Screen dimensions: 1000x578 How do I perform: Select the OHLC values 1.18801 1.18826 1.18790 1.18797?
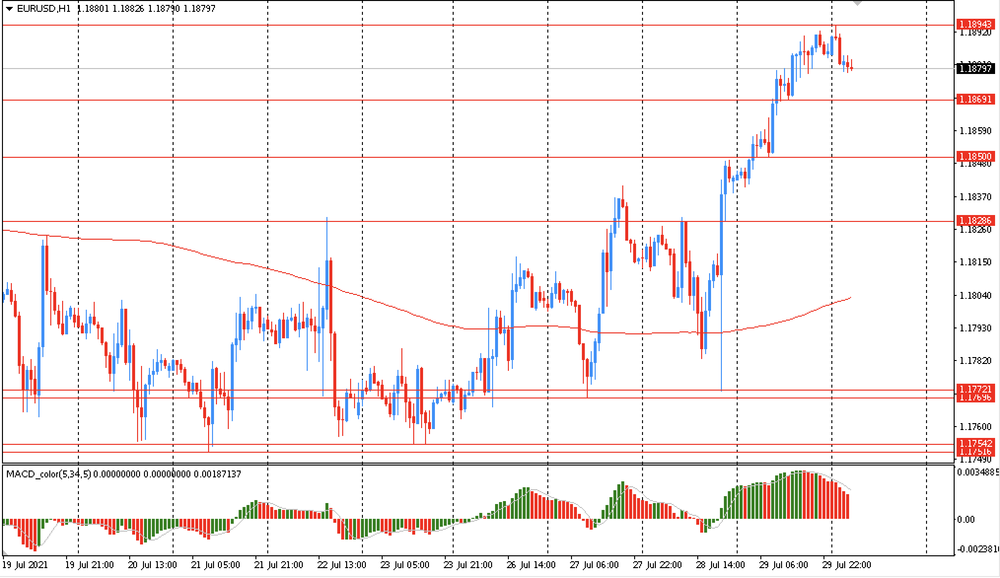147,9
